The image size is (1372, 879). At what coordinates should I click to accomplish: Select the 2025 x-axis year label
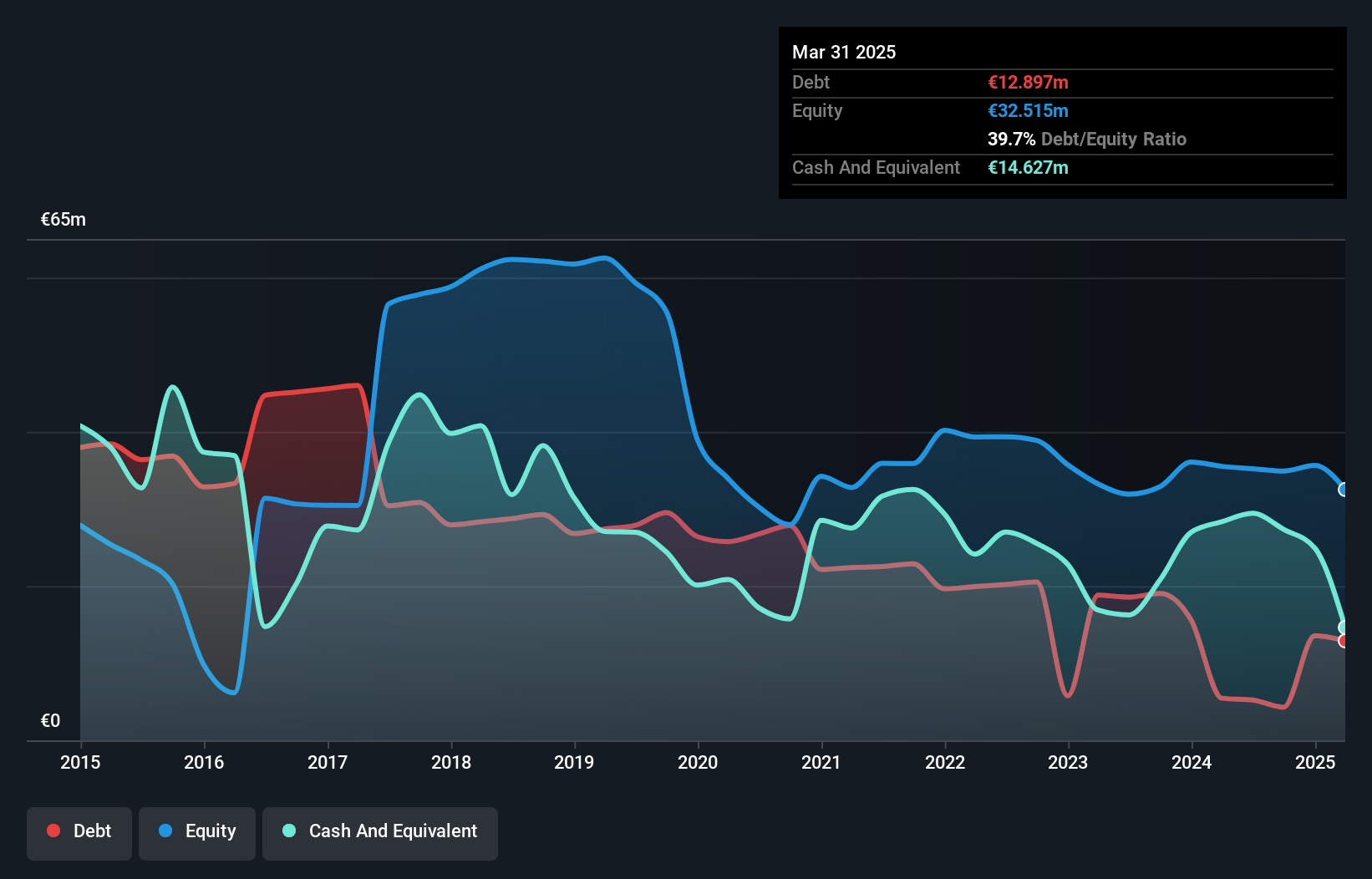coord(1315,762)
